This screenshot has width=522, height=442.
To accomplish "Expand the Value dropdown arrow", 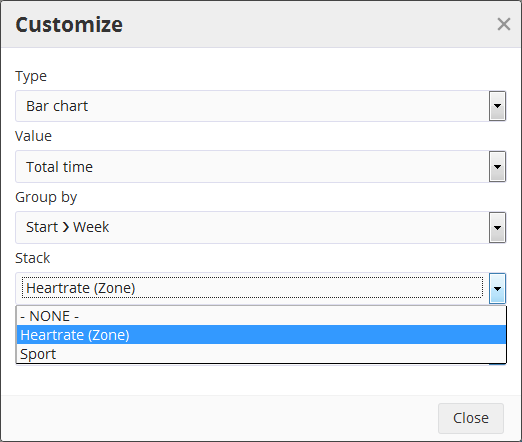I will 497,167.
